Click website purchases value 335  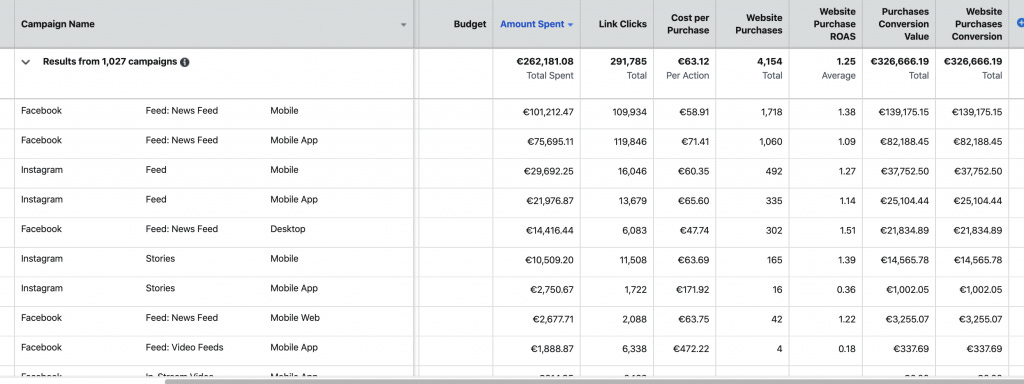[775, 201]
